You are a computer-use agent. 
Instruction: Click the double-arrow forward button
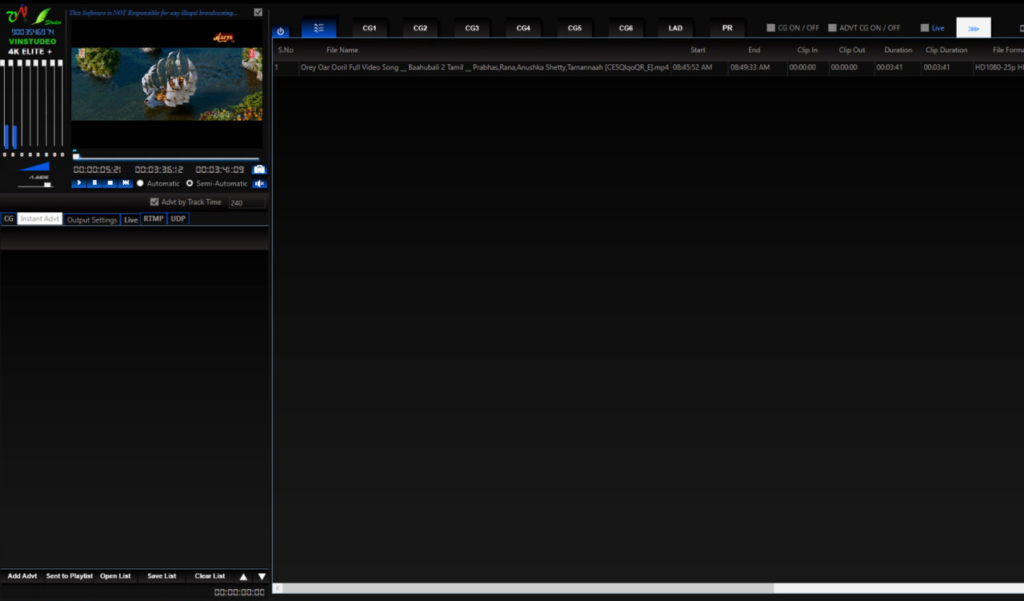(x=973, y=28)
